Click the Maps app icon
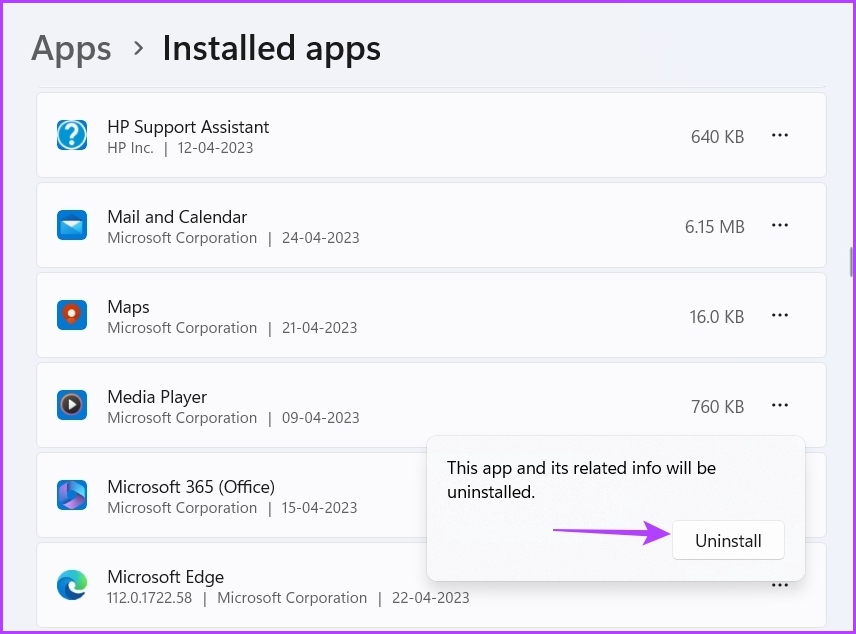 click(x=72, y=316)
